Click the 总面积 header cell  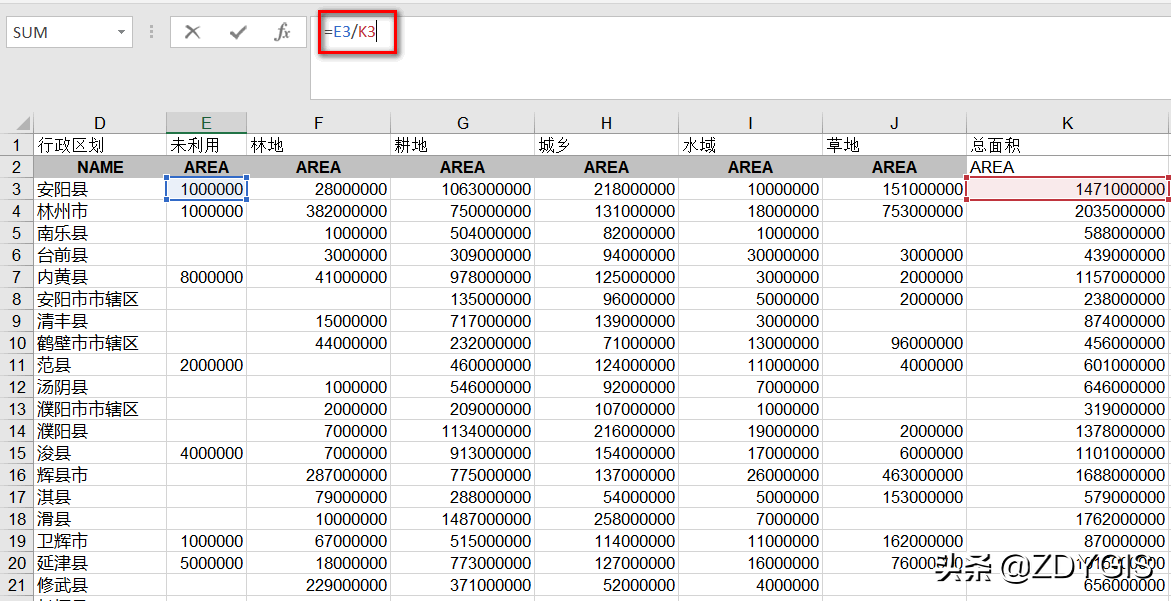click(x=1069, y=145)
